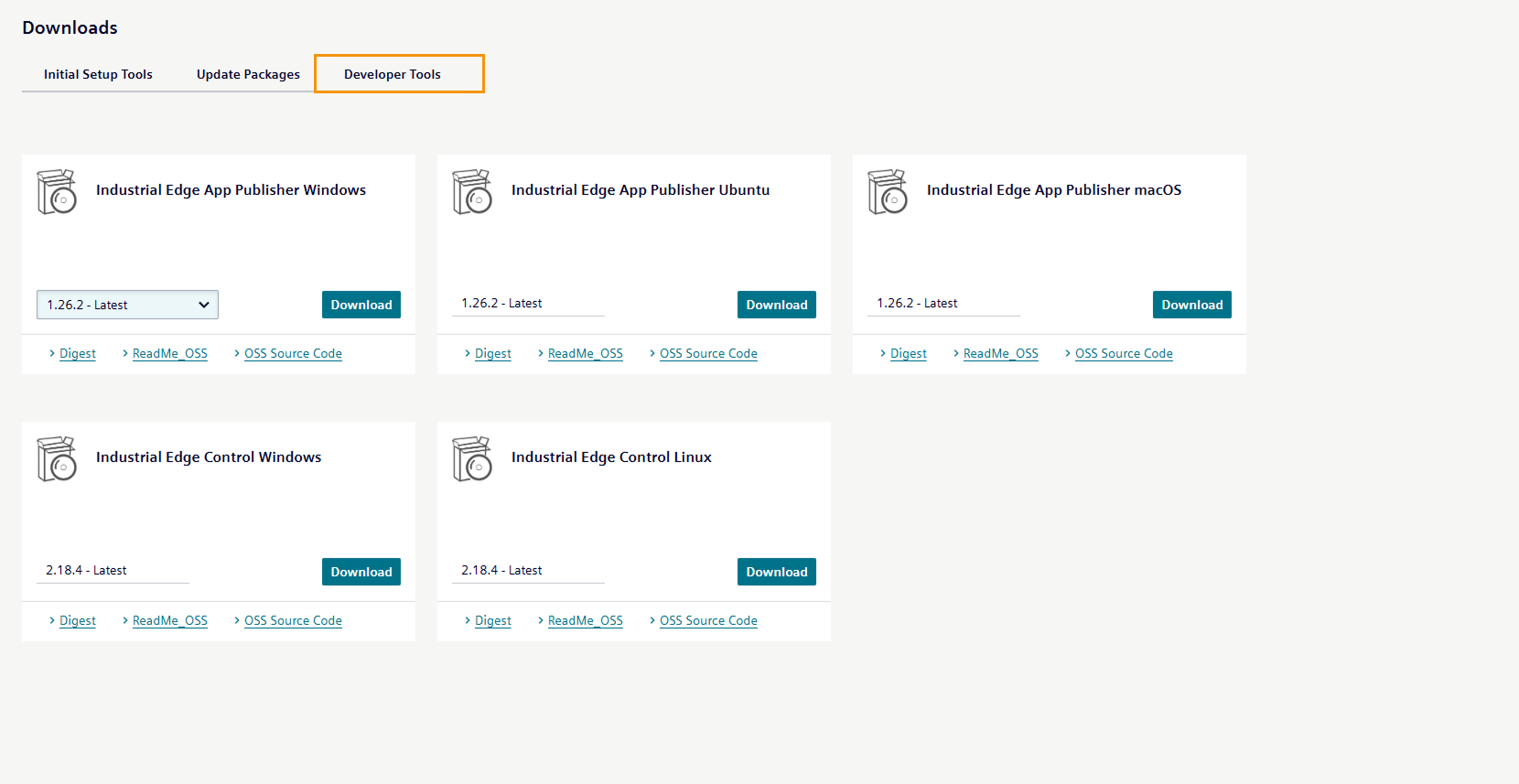Click the Industrial Edge Control Linux title
1519x784 pixels.
(611, 457)
